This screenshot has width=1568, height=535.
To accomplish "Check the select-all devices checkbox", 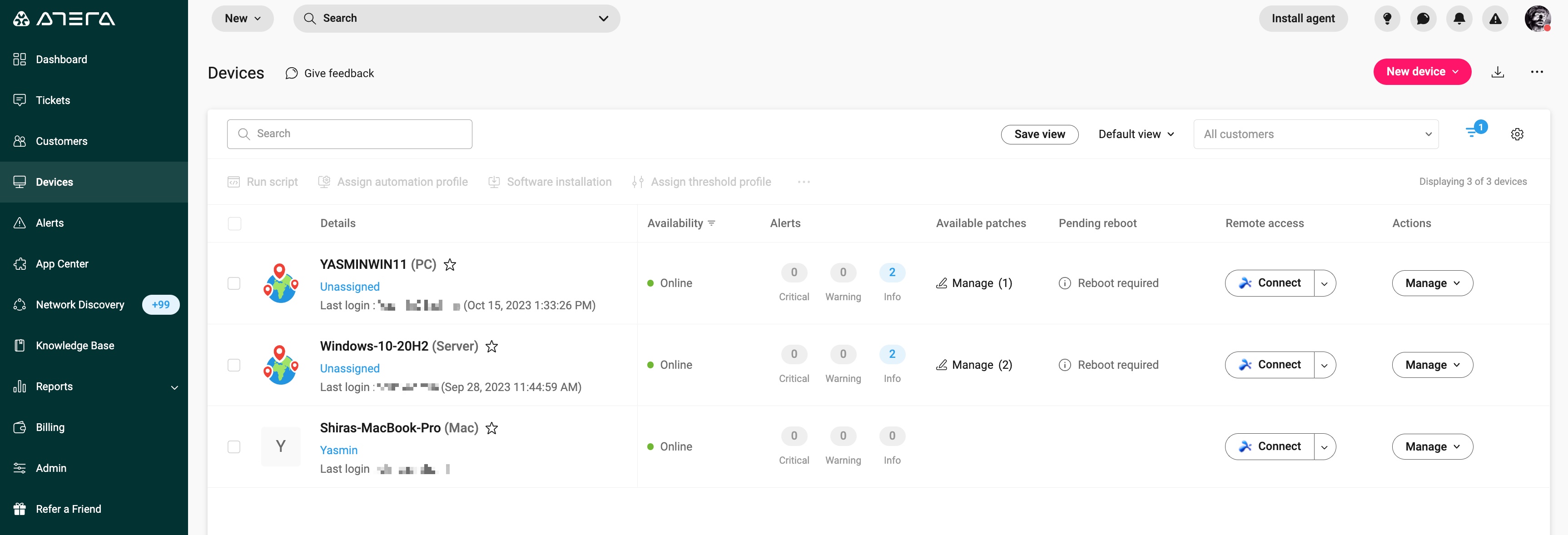I will 234,223.
